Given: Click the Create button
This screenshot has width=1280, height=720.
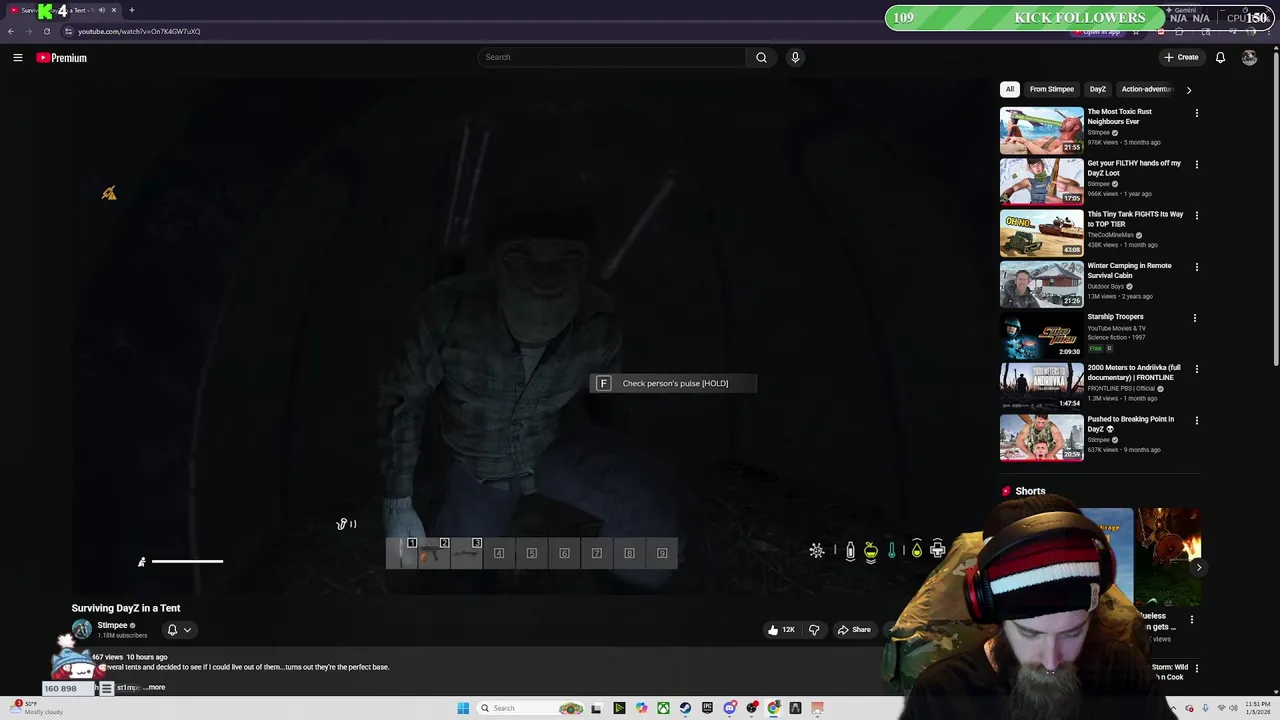Looking at the screenshot, I should click(1181, 57).
